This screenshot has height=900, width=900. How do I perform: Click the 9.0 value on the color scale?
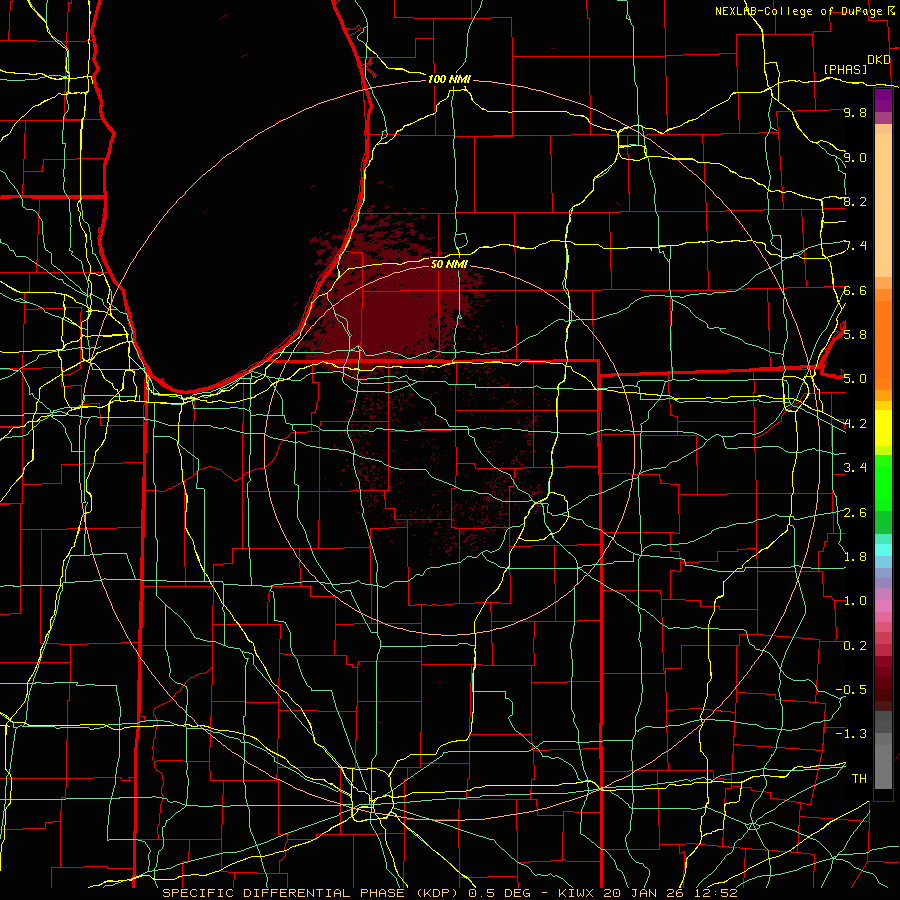pos(855,157)
